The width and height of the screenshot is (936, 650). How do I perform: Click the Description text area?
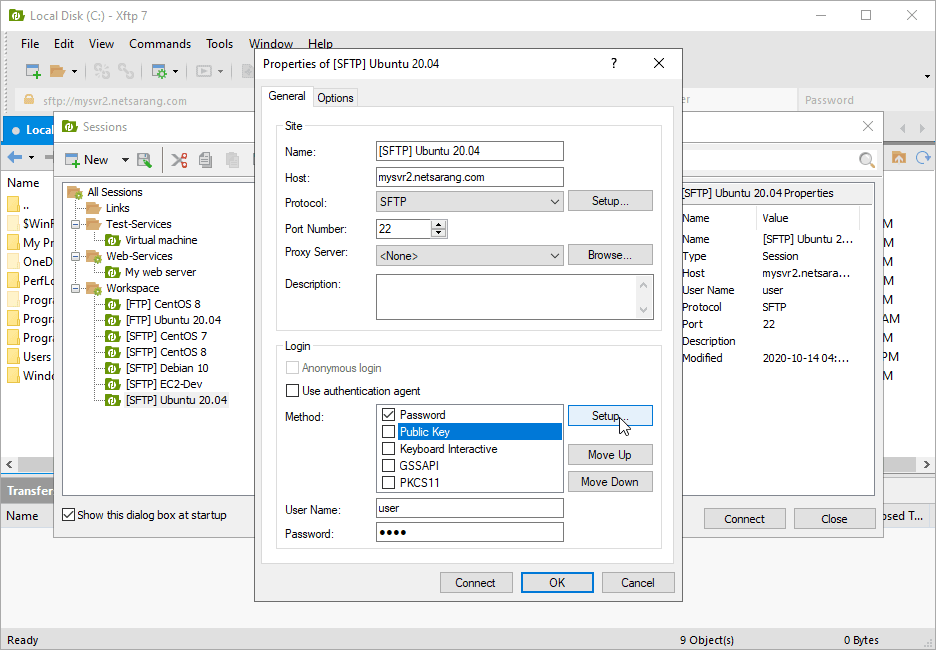tap(515, 297)
